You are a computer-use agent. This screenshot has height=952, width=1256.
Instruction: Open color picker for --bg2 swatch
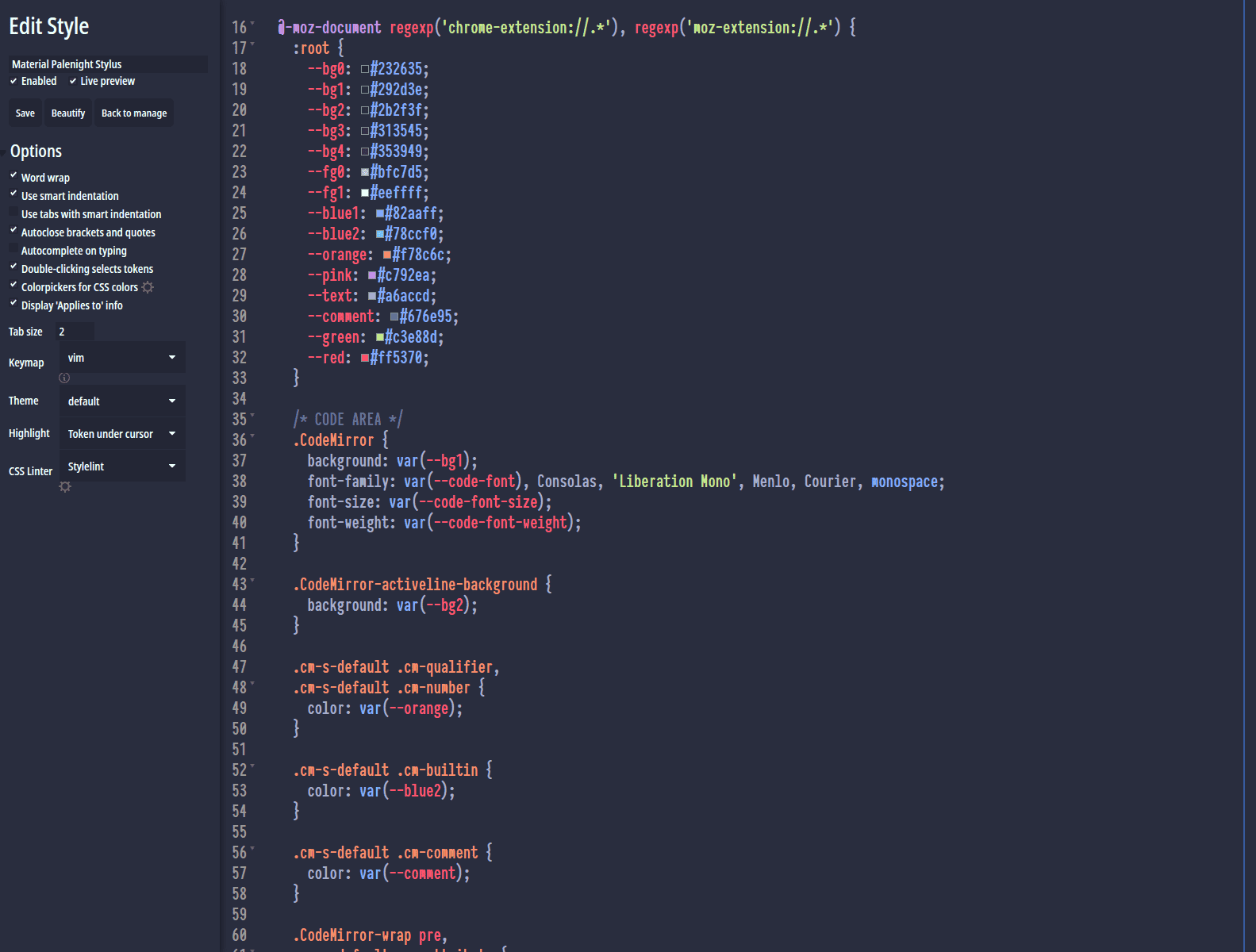coord(365,110)
